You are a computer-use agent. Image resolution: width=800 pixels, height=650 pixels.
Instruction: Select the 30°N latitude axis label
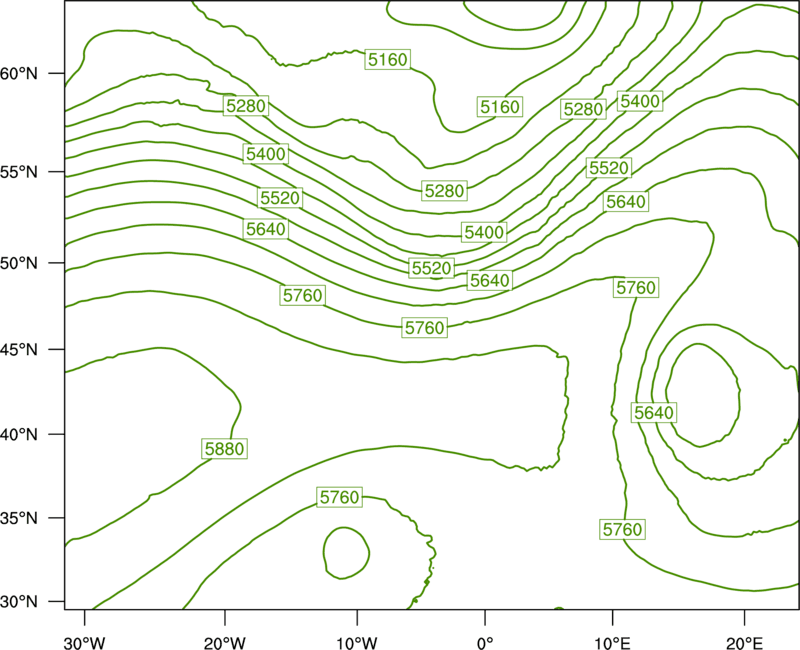(19, 602)
